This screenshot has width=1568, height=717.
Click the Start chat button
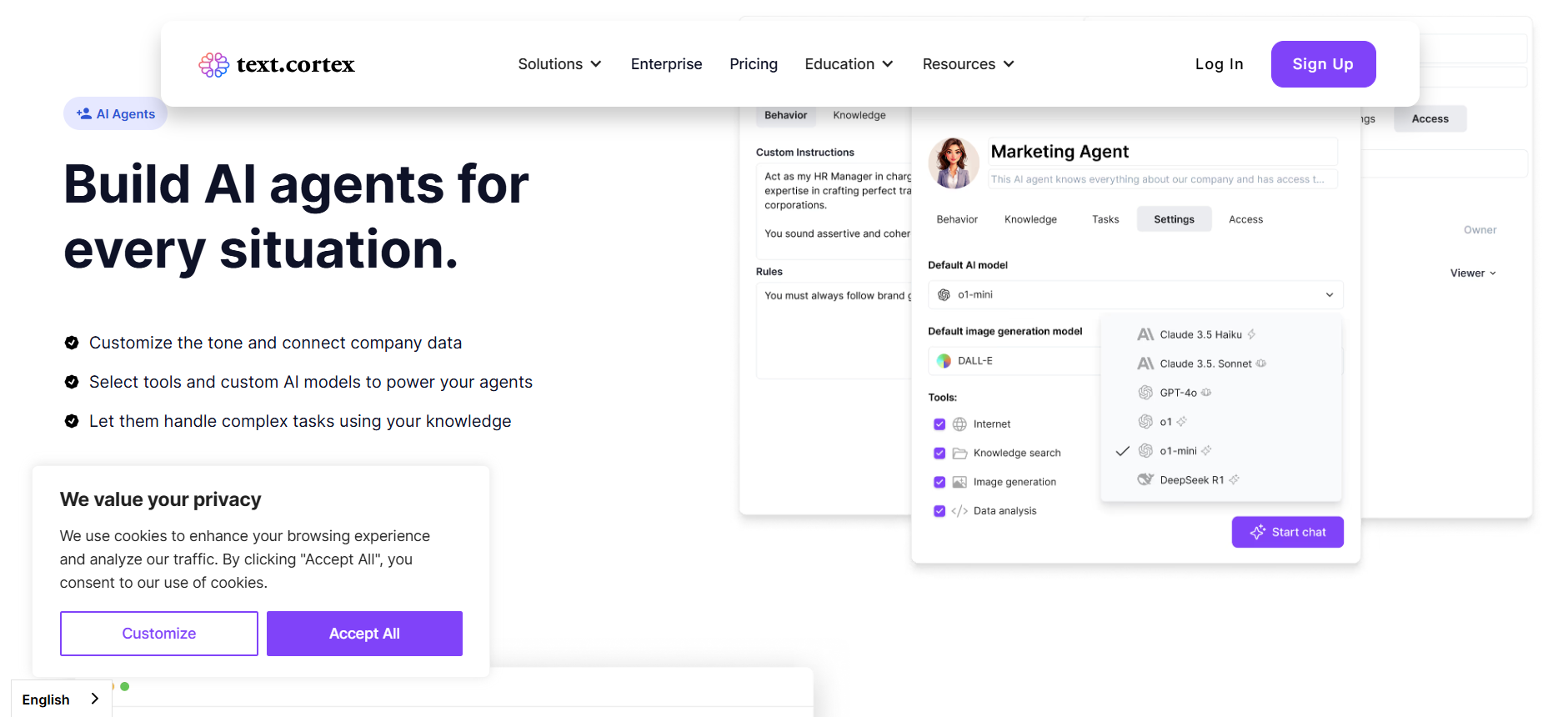coord(1287,532)
